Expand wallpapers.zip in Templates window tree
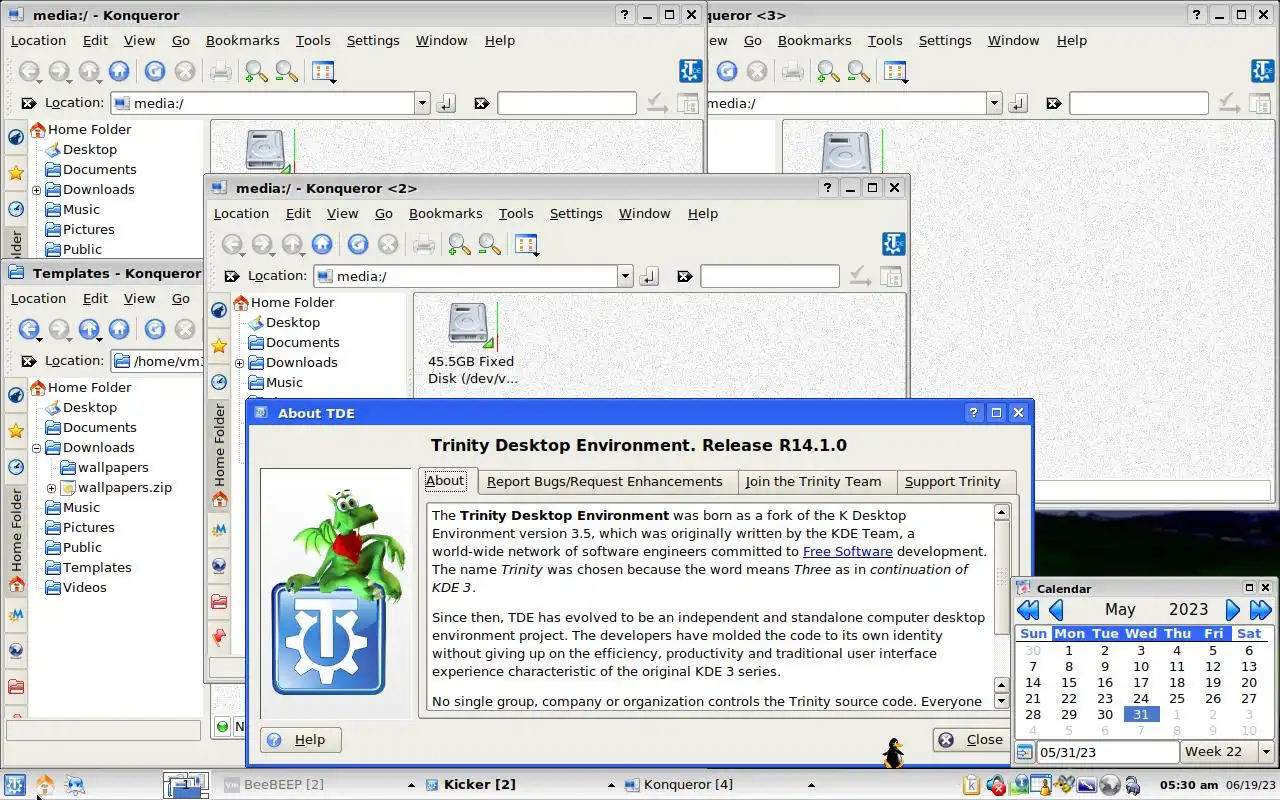The width and height of the screenshot is (1280, 800). [51, 488]
